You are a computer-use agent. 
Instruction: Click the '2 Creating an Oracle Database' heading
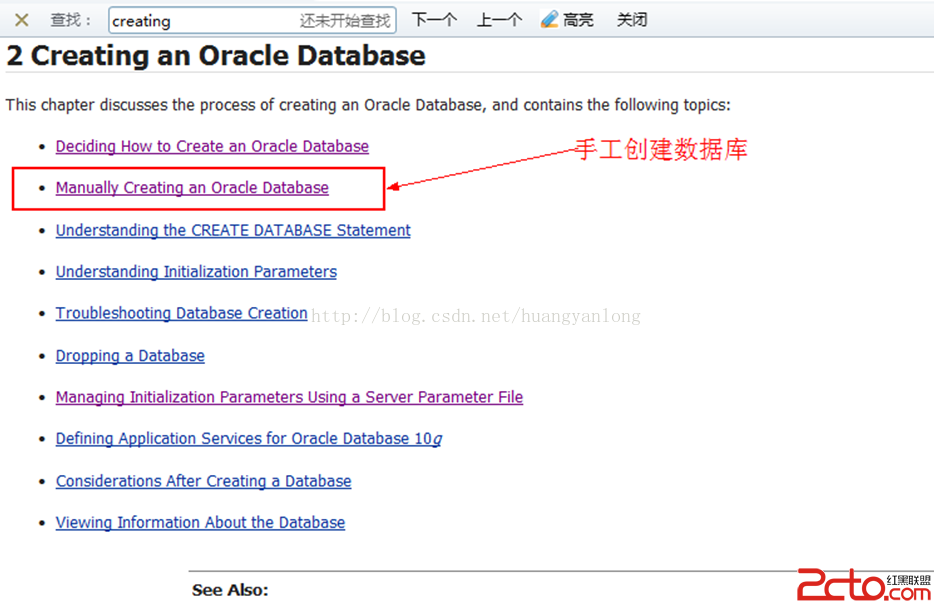[216, 56]
